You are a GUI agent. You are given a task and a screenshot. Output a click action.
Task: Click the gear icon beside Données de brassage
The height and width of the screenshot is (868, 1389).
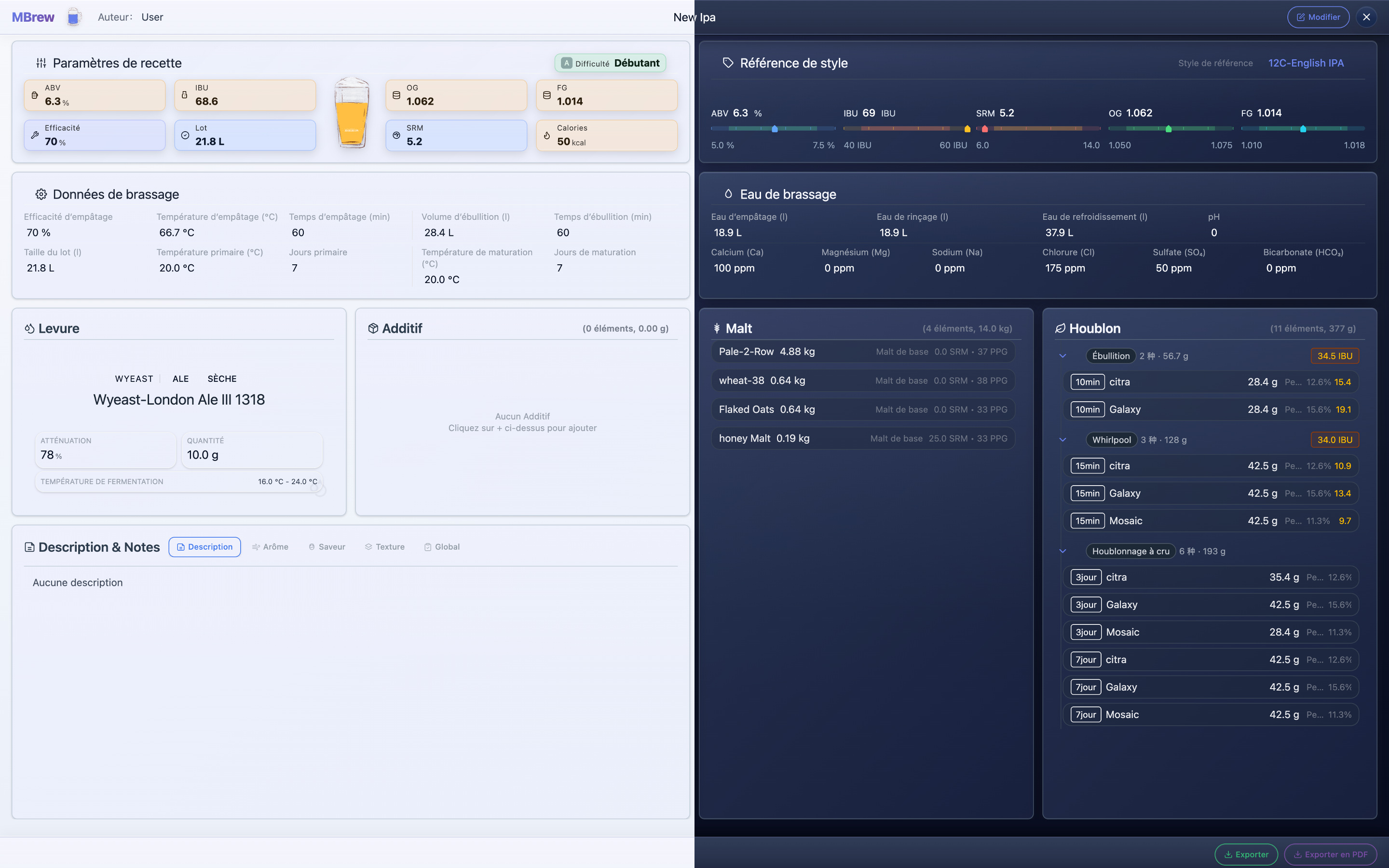[41, 194]
